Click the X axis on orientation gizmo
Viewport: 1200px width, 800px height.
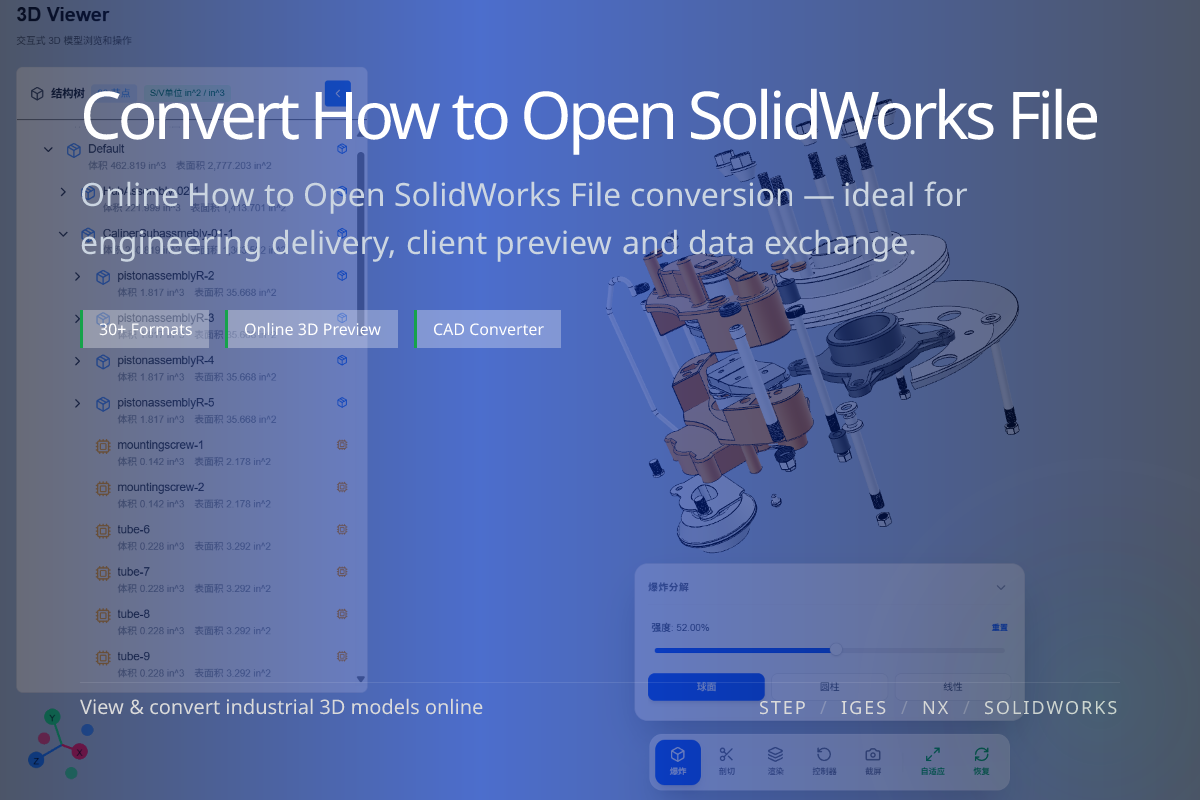pyautogui.click(x=80, y=751)
